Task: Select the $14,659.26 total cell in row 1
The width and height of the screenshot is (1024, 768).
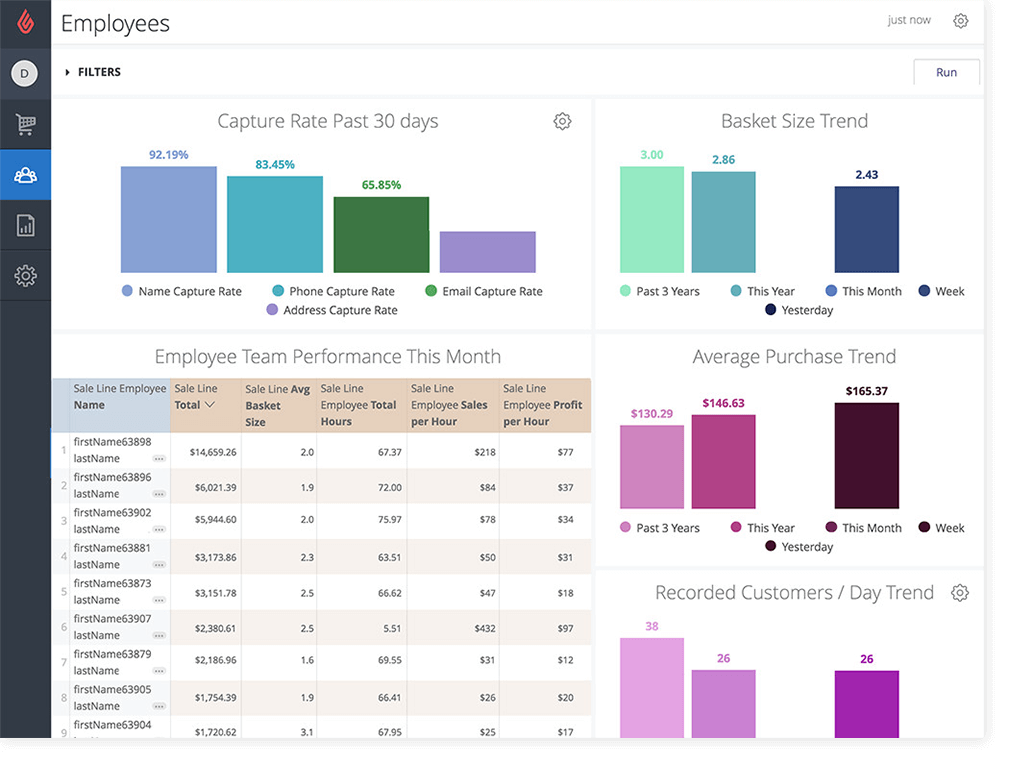Action: click(205, 451)
